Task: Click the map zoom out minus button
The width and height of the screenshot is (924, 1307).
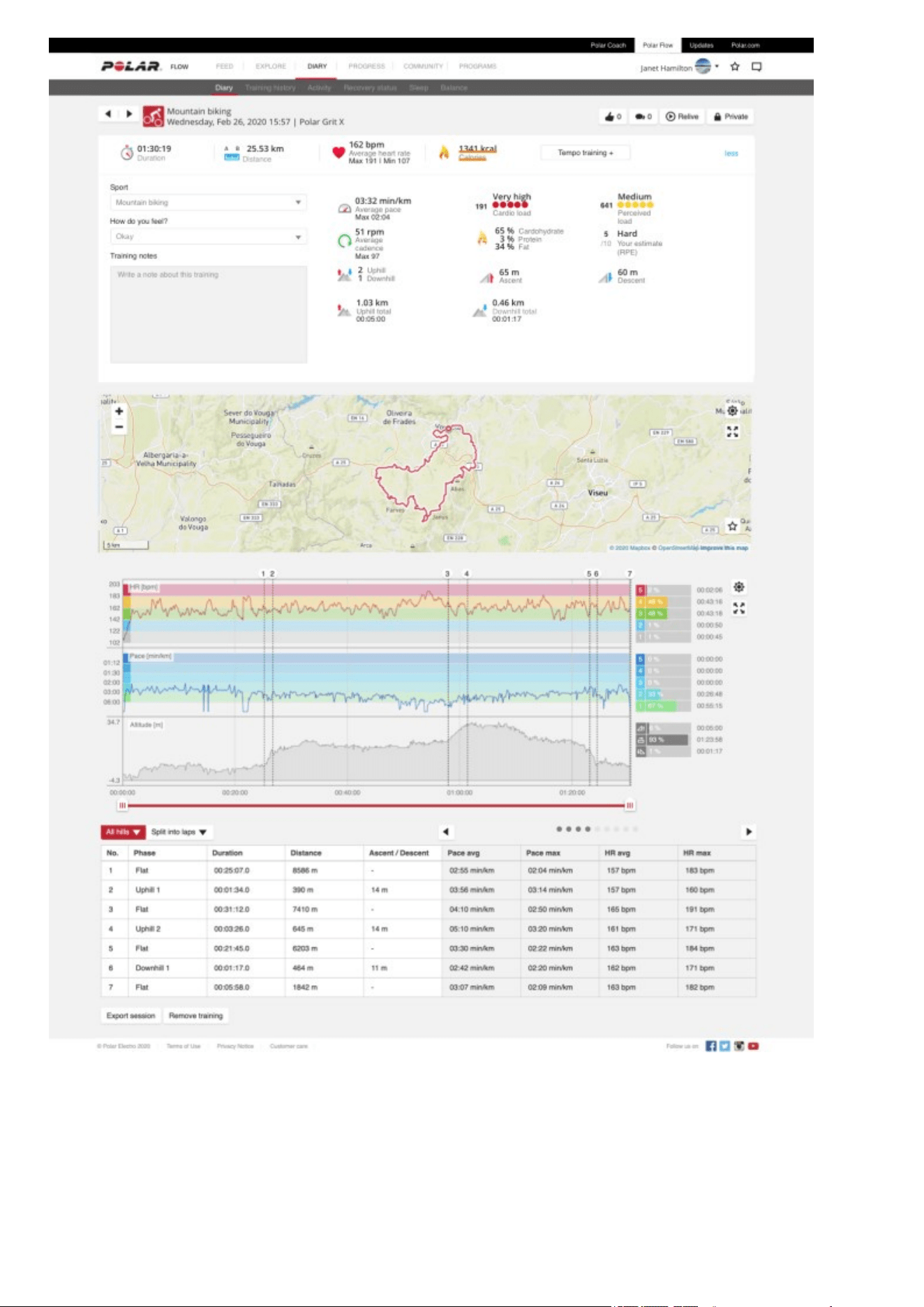Action: coord(119,427)
